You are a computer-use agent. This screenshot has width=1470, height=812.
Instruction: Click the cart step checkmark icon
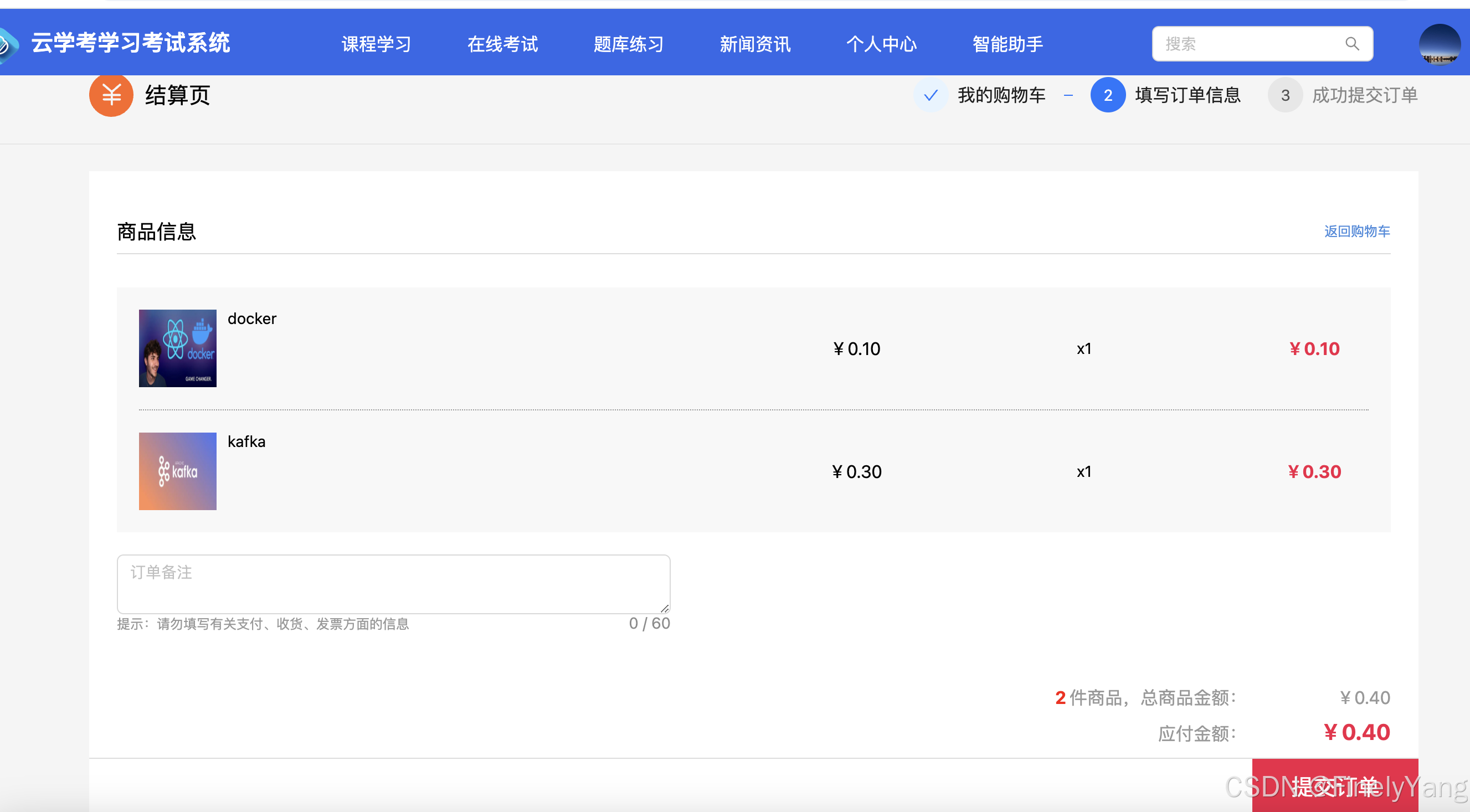pyautogui.click(x=930, y=95)
